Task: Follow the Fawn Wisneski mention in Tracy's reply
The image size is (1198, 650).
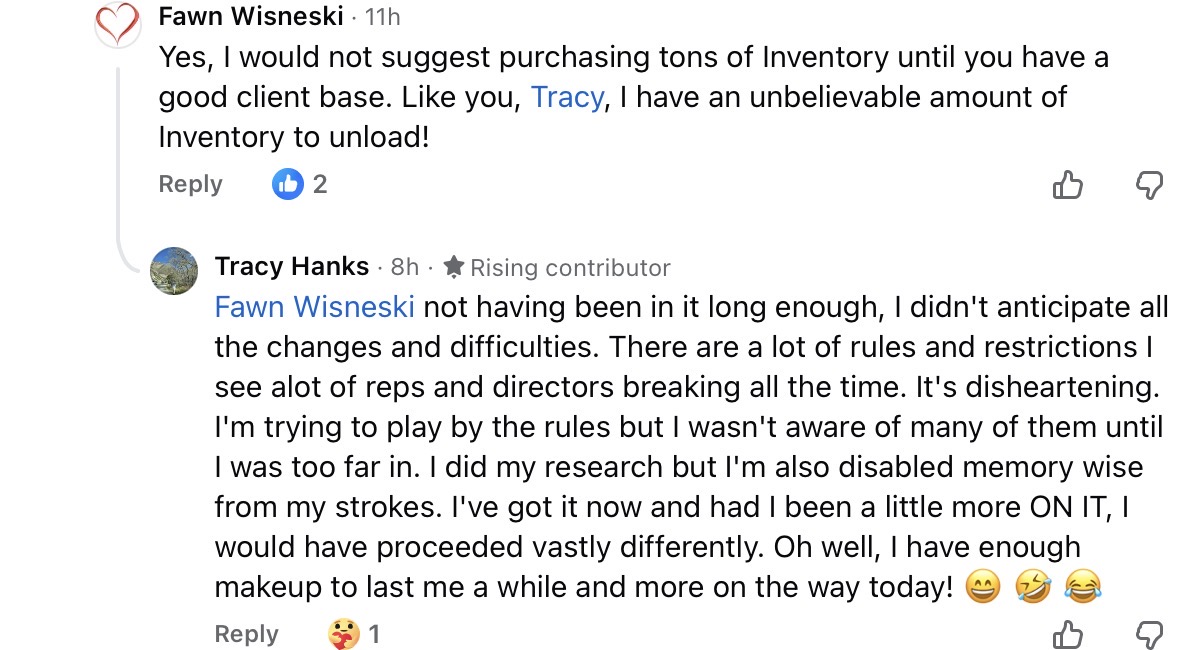Action: (x=314, y=307)
